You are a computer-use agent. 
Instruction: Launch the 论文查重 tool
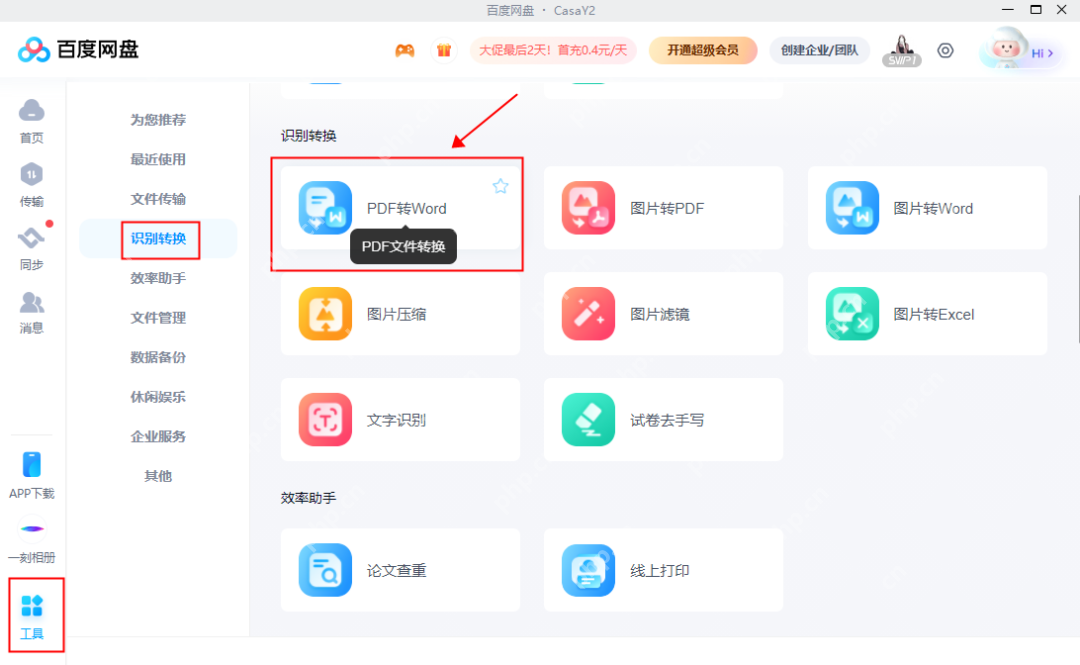(400, 570)
